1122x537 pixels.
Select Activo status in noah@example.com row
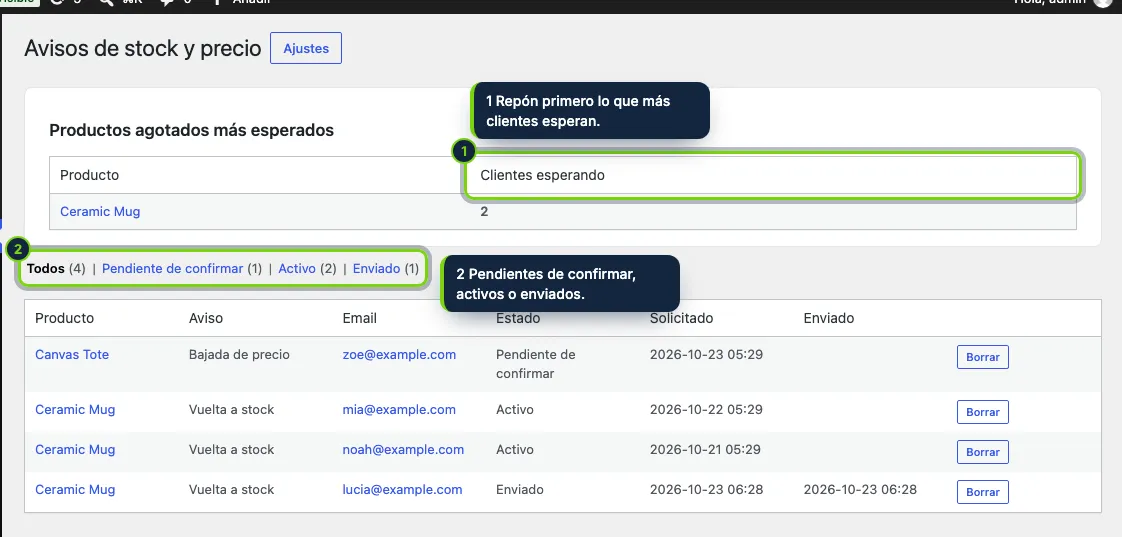pos(514,450)
